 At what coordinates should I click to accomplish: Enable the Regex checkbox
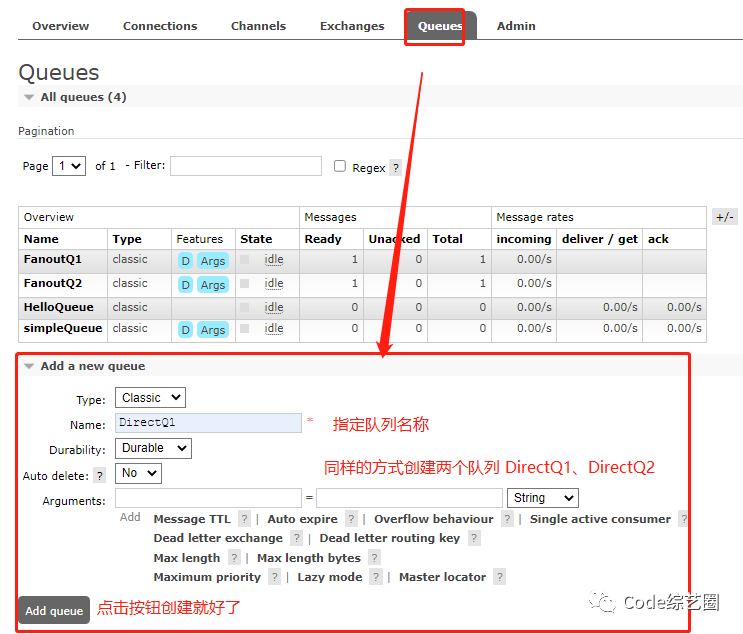tap(340, 166)
